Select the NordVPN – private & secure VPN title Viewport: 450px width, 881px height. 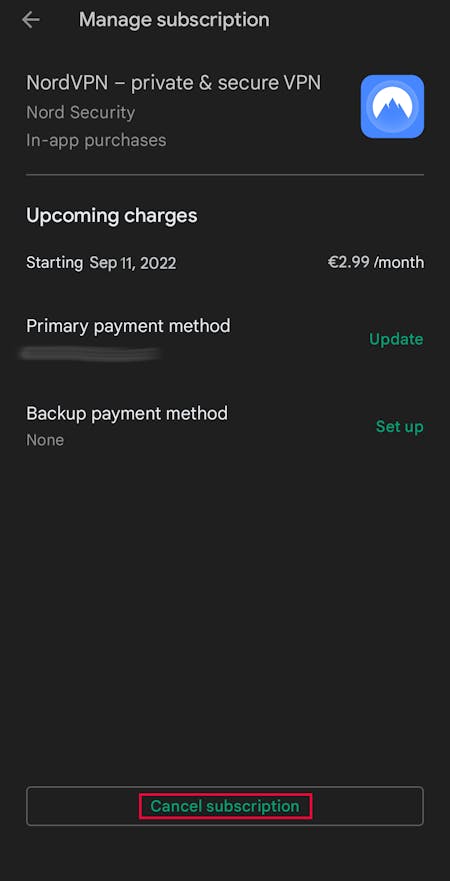point(174,83)
